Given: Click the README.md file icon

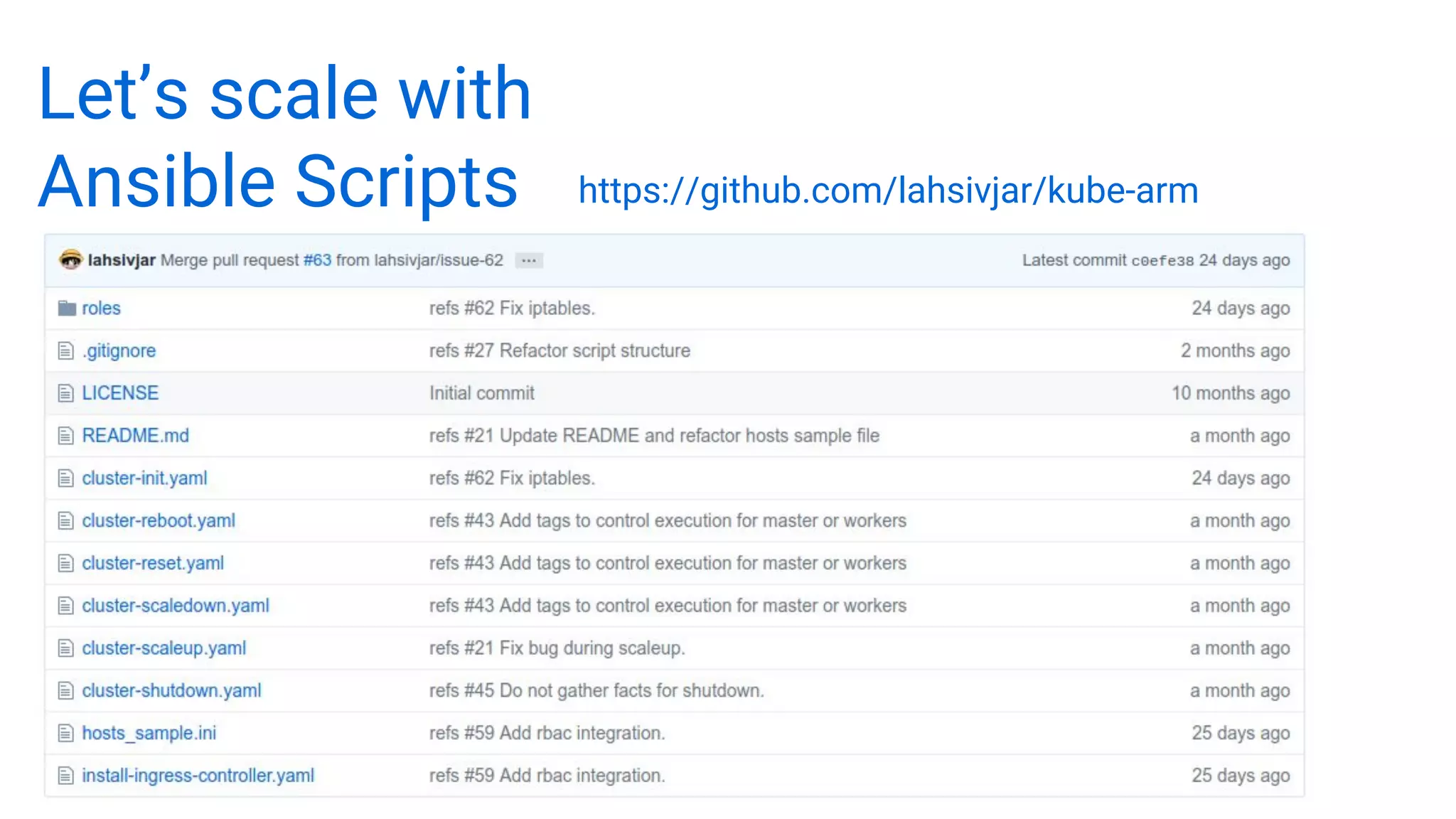Looking at the screenshot, I should pos(65,436).
